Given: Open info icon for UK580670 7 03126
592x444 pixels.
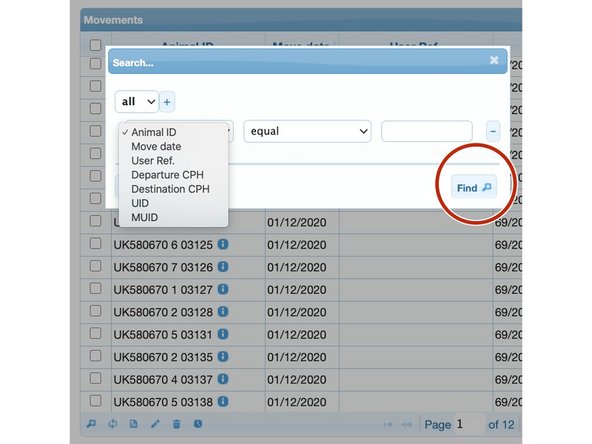Looking at the screenshot, I should 223,267.
